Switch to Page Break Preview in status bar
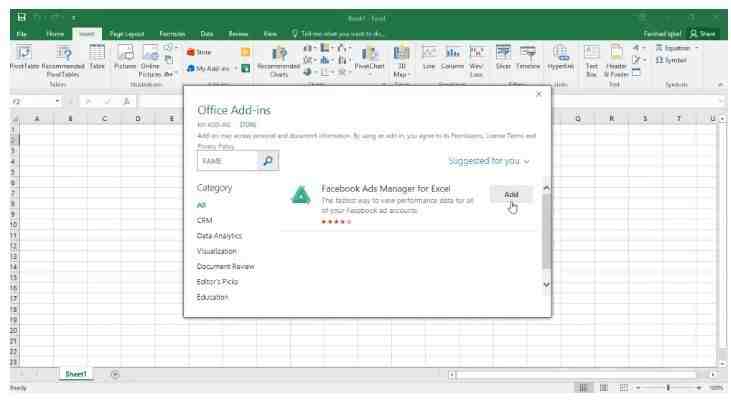731x401 pixels. pos(623,388)
